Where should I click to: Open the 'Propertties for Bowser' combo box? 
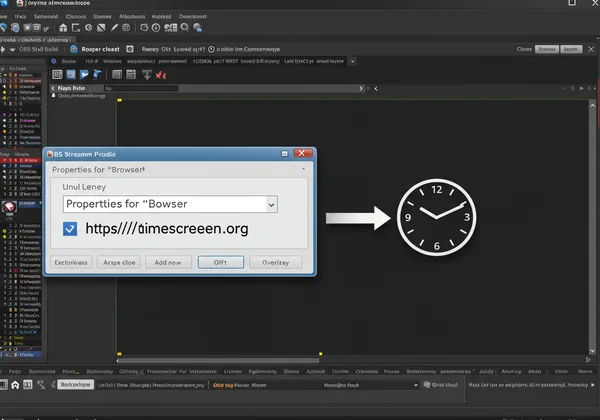[x=170, y=204]
